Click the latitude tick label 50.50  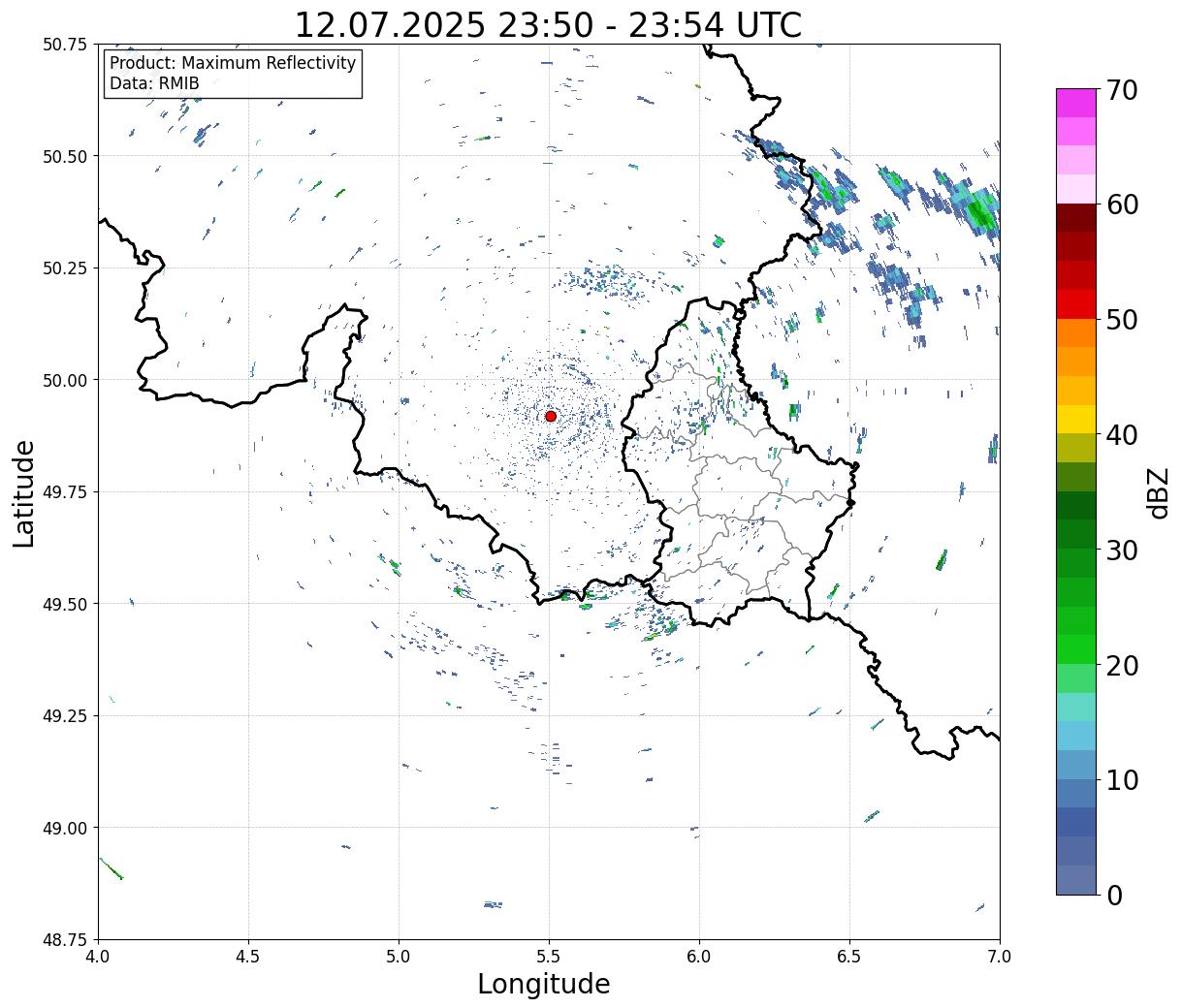tap(67, 156)
